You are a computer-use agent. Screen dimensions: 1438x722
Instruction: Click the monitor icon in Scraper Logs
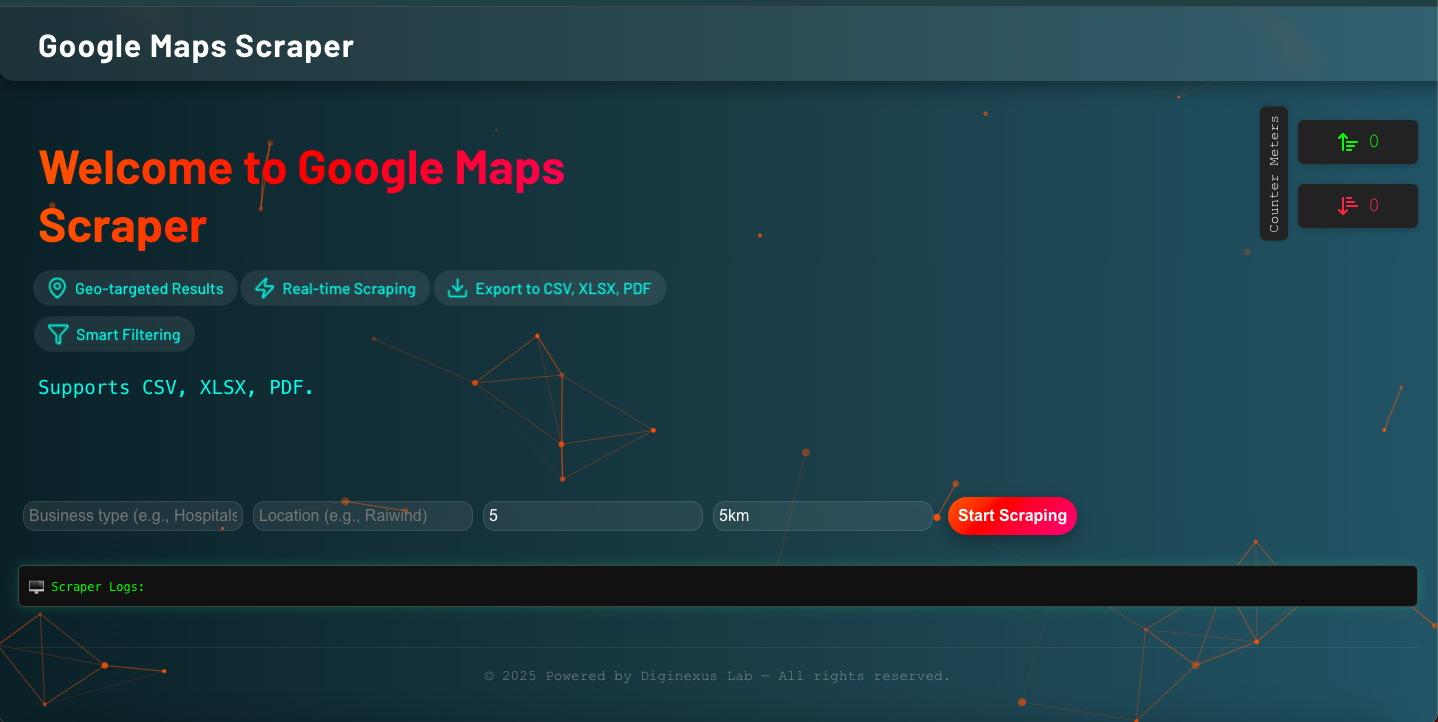(x=37, y=587)
